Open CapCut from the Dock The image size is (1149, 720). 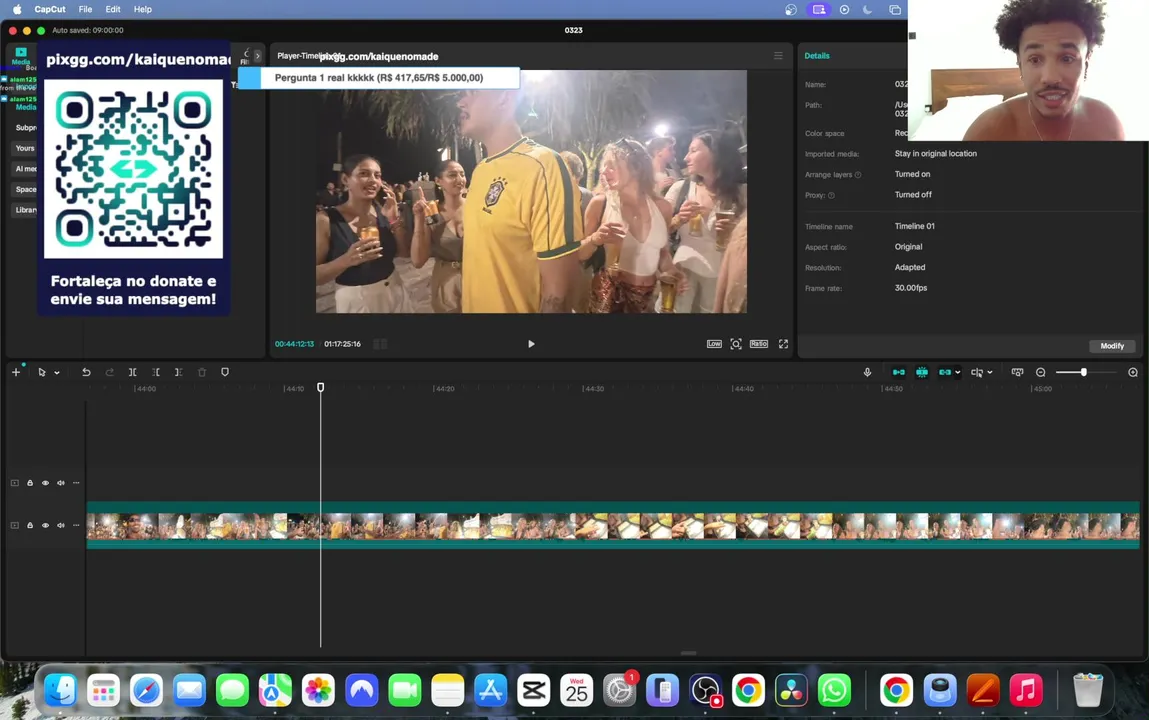[533, 690]
